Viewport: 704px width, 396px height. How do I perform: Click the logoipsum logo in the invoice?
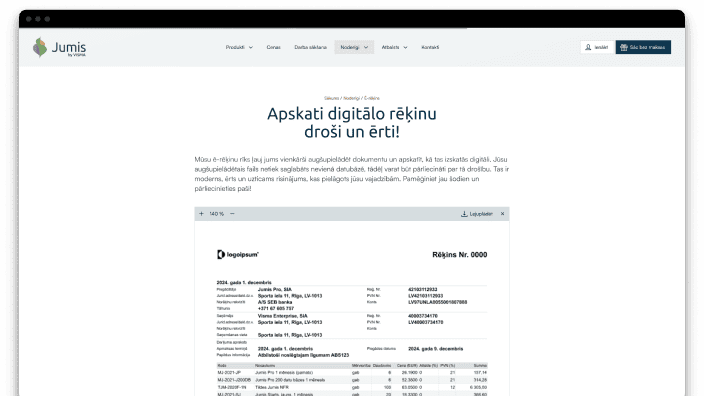click(238, 255)
